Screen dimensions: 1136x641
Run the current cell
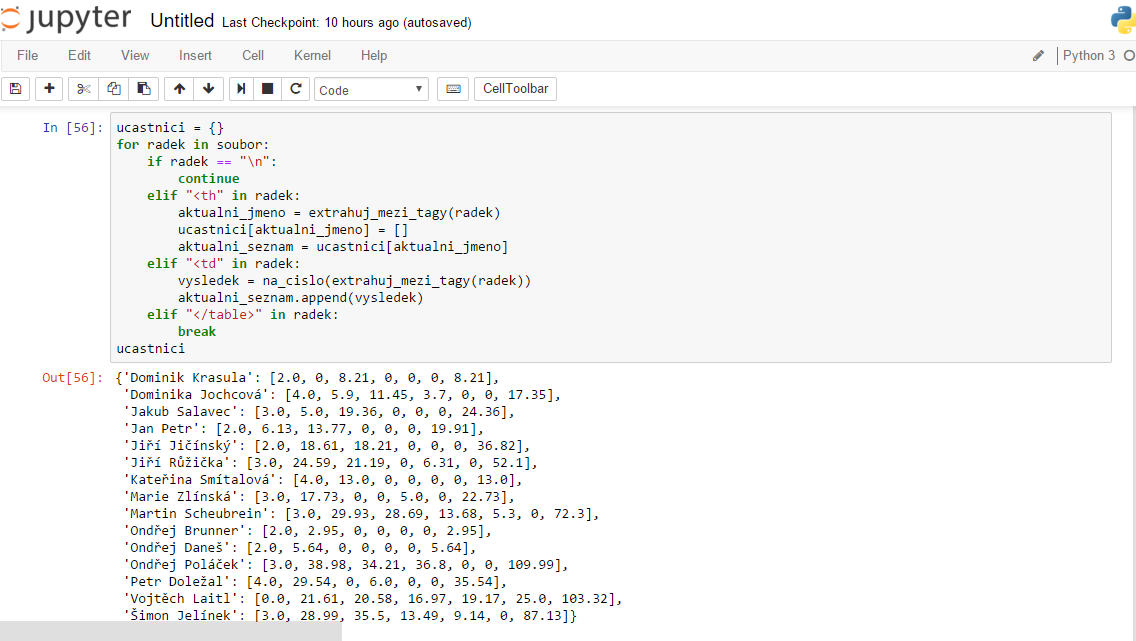click(241, 89)
